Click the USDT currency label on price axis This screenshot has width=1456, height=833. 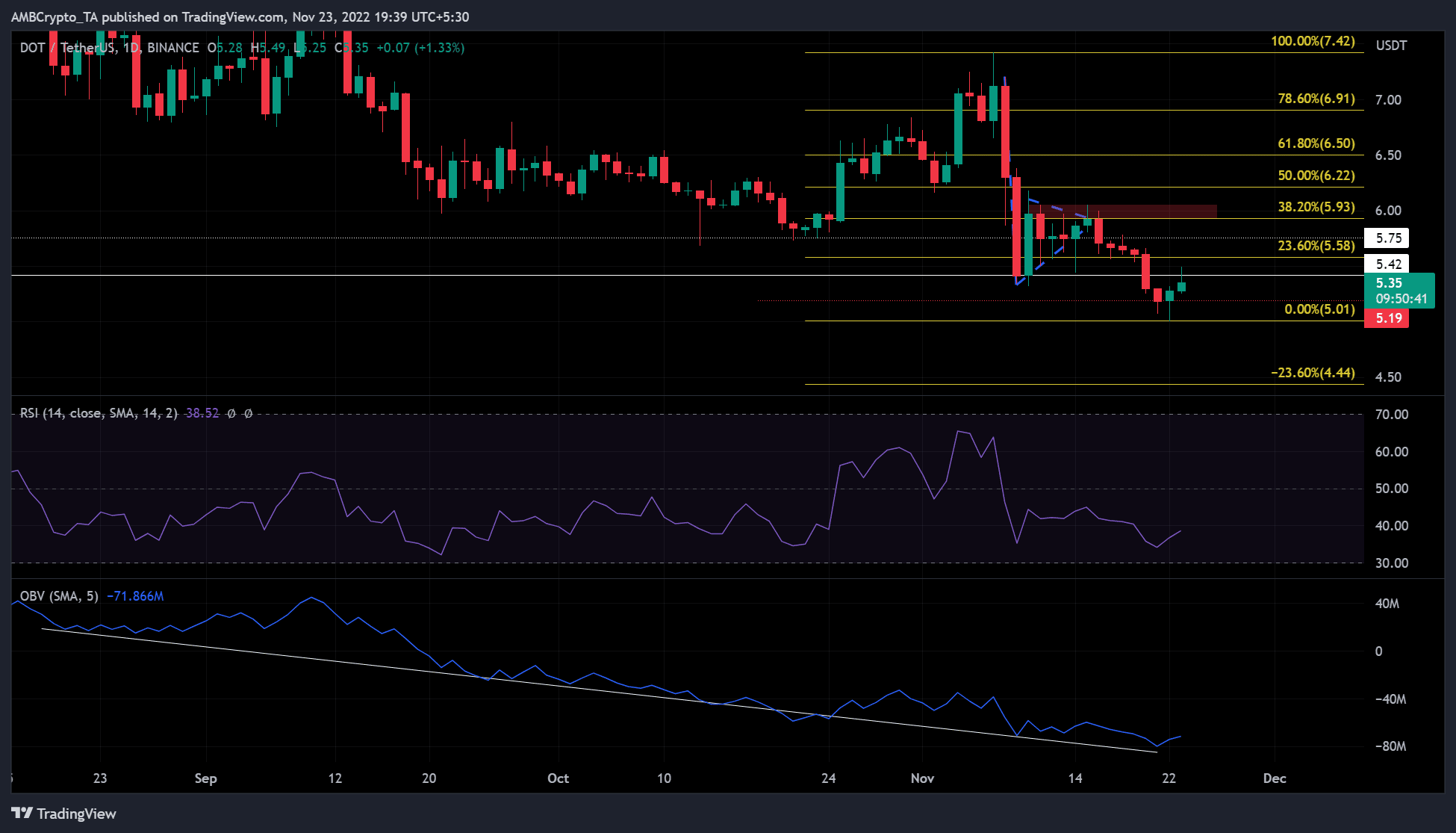click(1391, 46)
